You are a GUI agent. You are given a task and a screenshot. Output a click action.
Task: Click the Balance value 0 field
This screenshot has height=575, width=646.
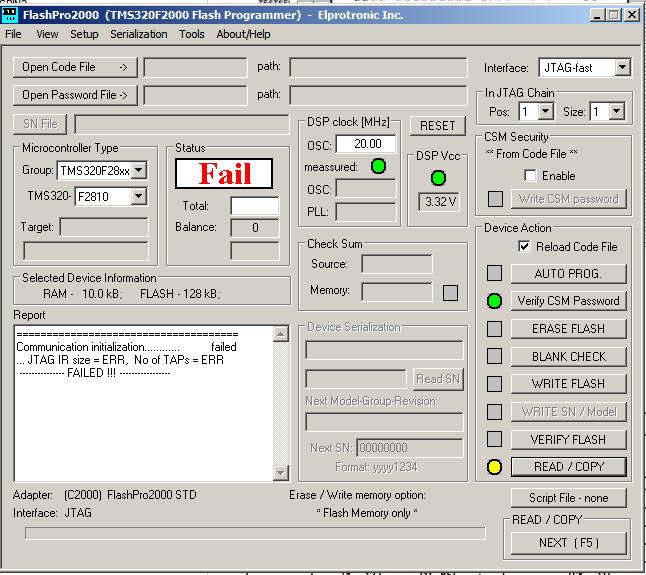(255, 227)
